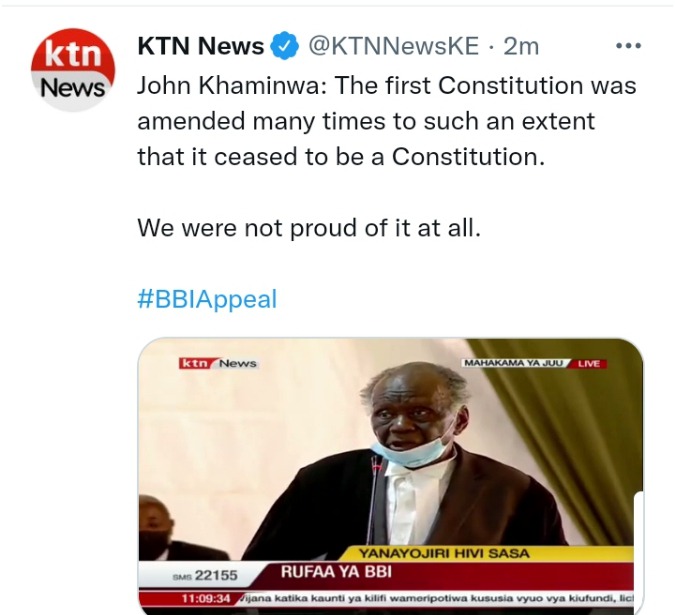
Task: Open the KTN News display name
Action: [201, 46]
